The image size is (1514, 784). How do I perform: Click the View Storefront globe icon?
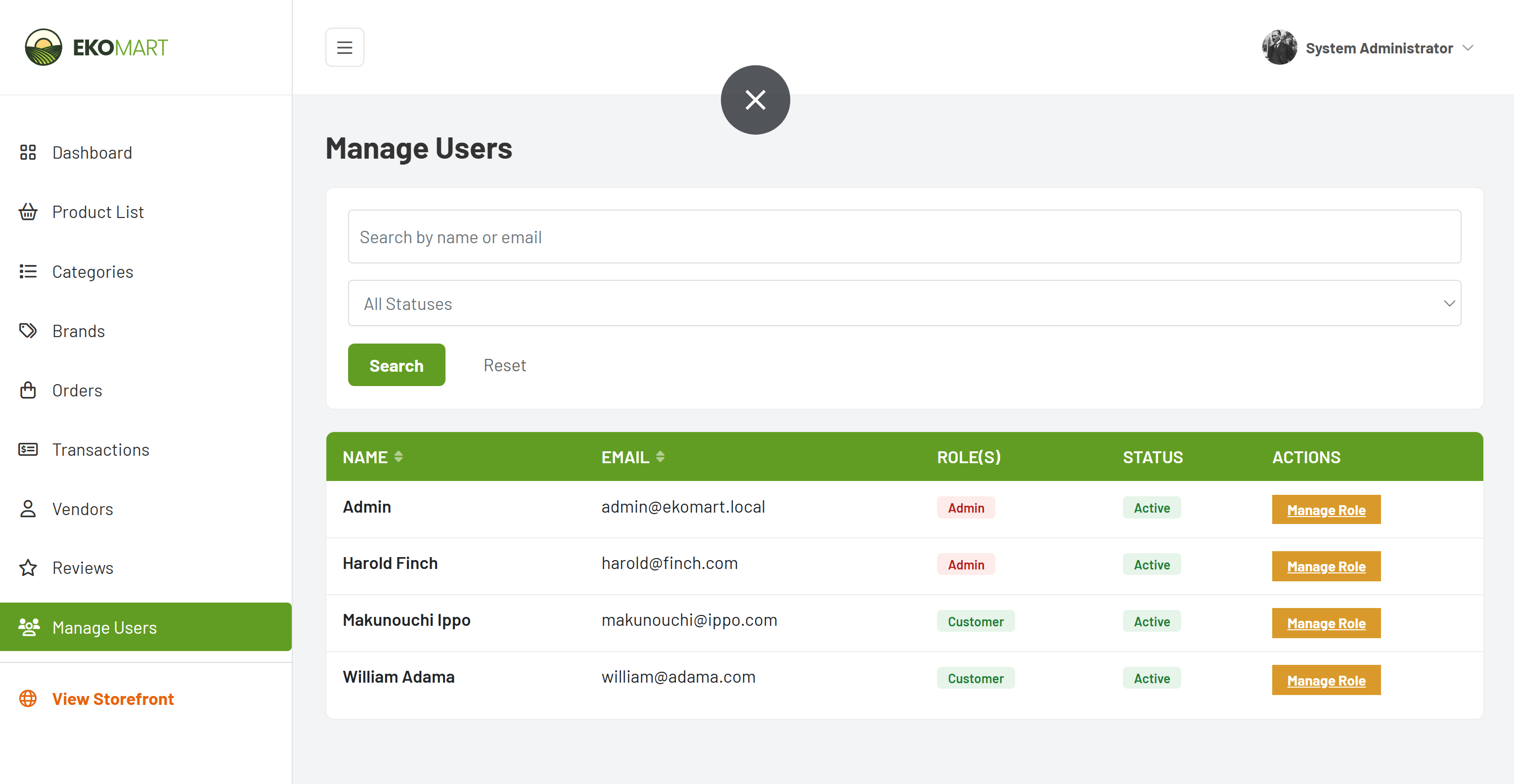click(x=28, y=698)
